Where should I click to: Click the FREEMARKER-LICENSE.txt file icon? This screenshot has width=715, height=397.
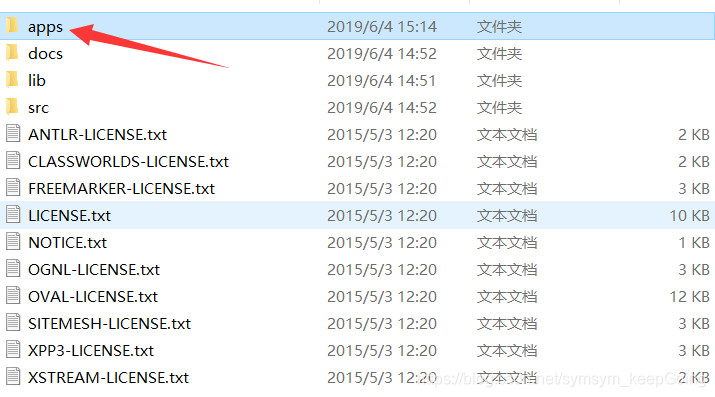pos(13,187)
